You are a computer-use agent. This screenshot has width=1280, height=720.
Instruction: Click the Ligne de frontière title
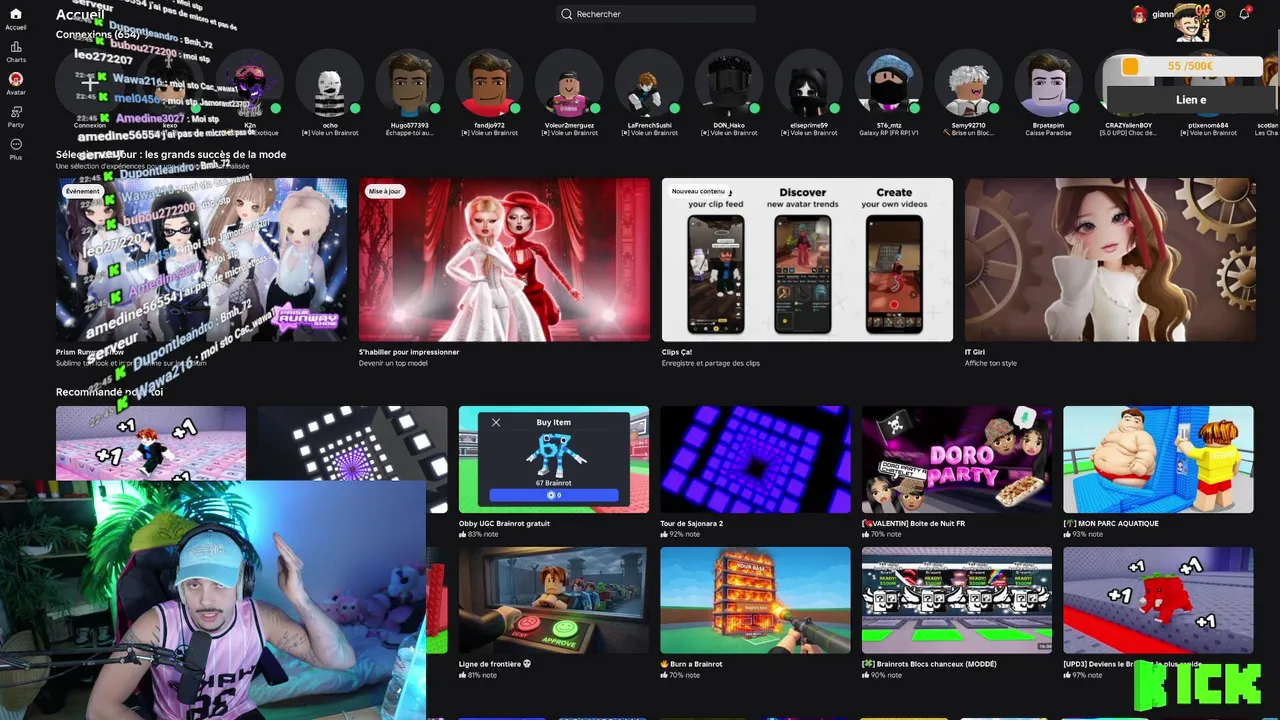495,664
